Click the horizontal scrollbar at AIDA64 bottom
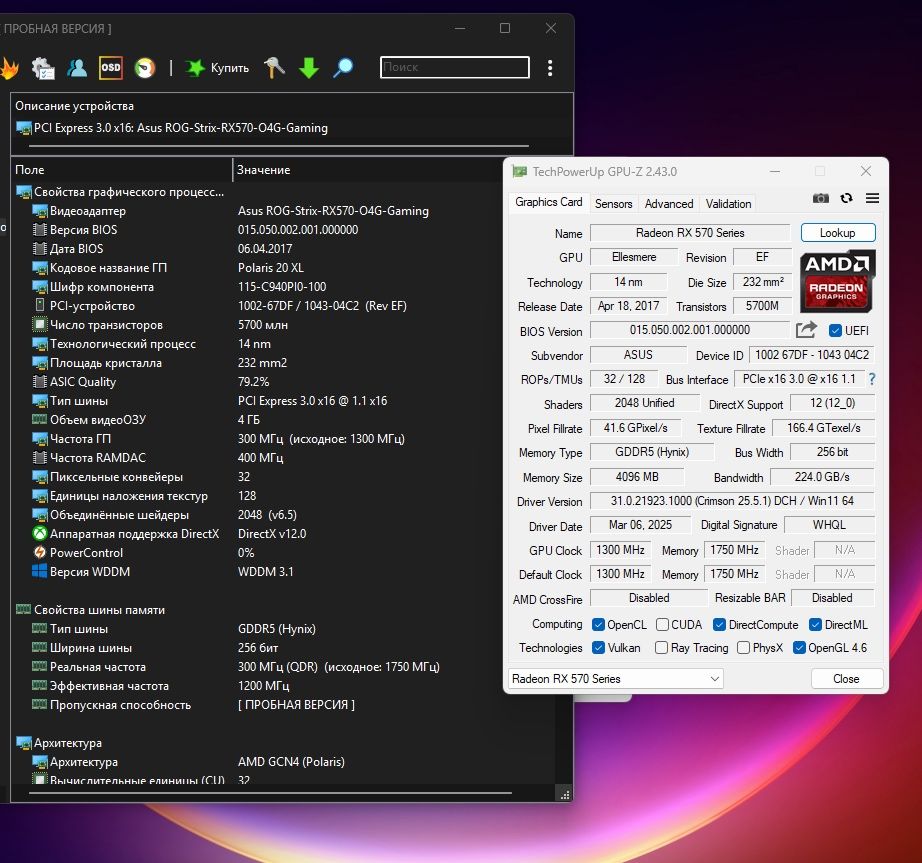922x863 pixels. [x=270, y=793]
